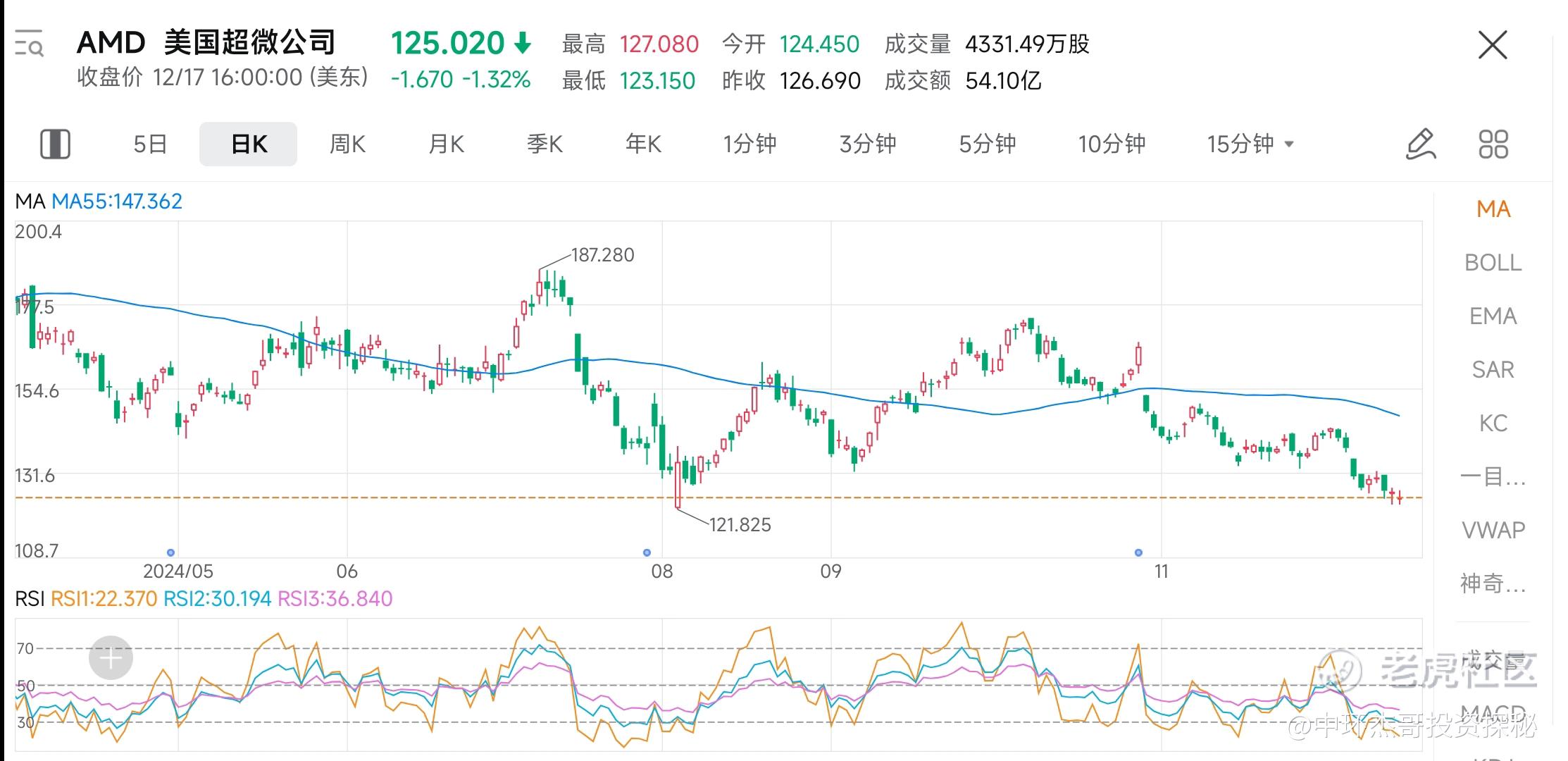The height and width of the screenshot is (761, 1568).
Task: Select the 一目… Ichimoku indicator
Action: (x=1493, y=477)
